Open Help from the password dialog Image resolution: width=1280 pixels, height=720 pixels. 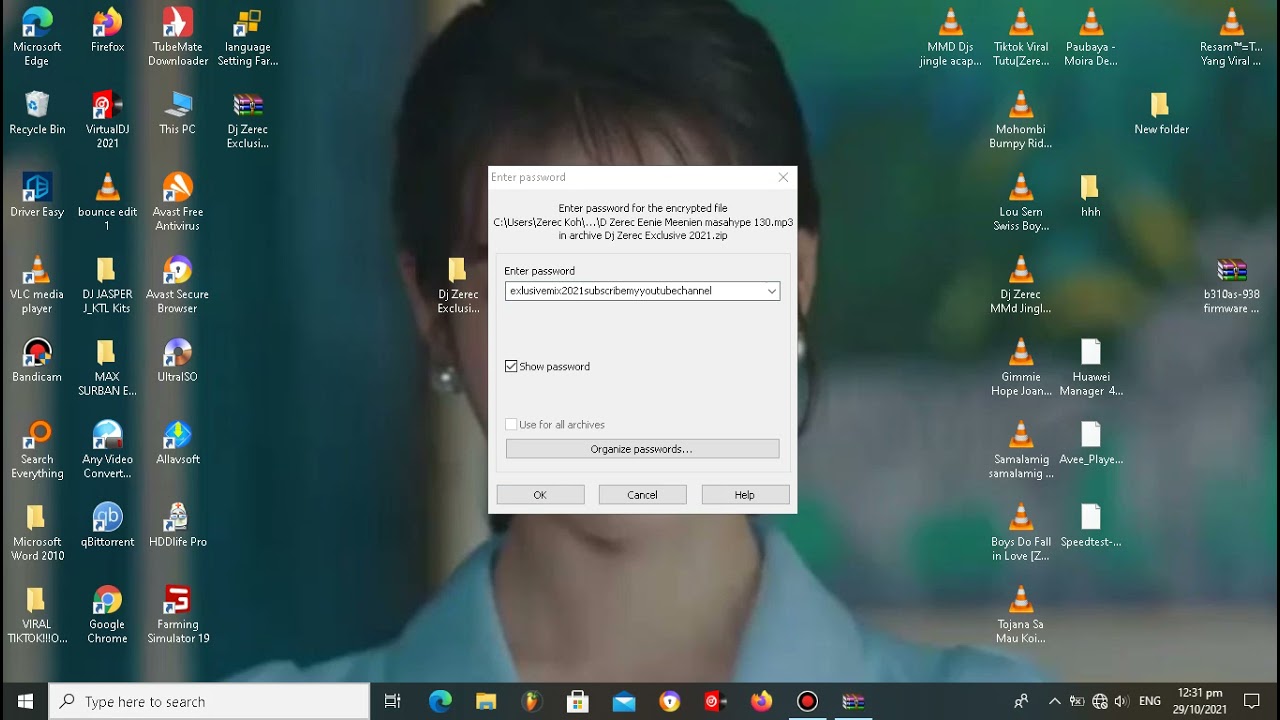point(745,495)
